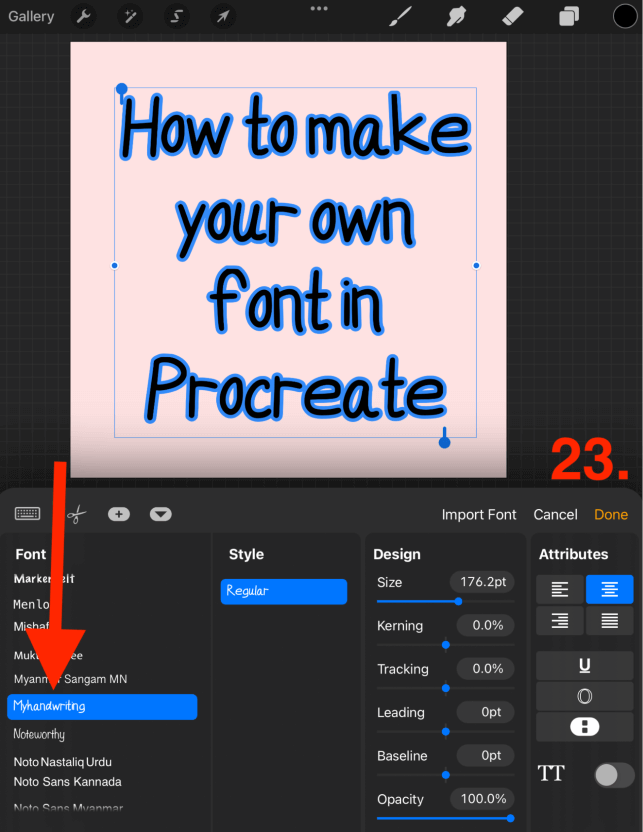The image size is (643, 832).
Task: Toggle outline text attribute
Action: pyautogui.click(x=585, y=696)
